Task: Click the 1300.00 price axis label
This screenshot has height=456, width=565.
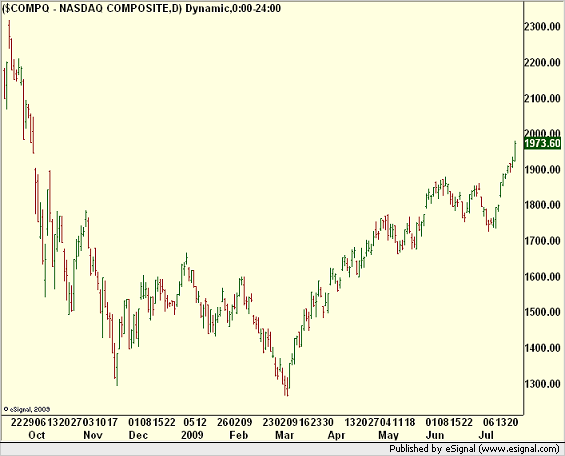Action: point(542,384)
